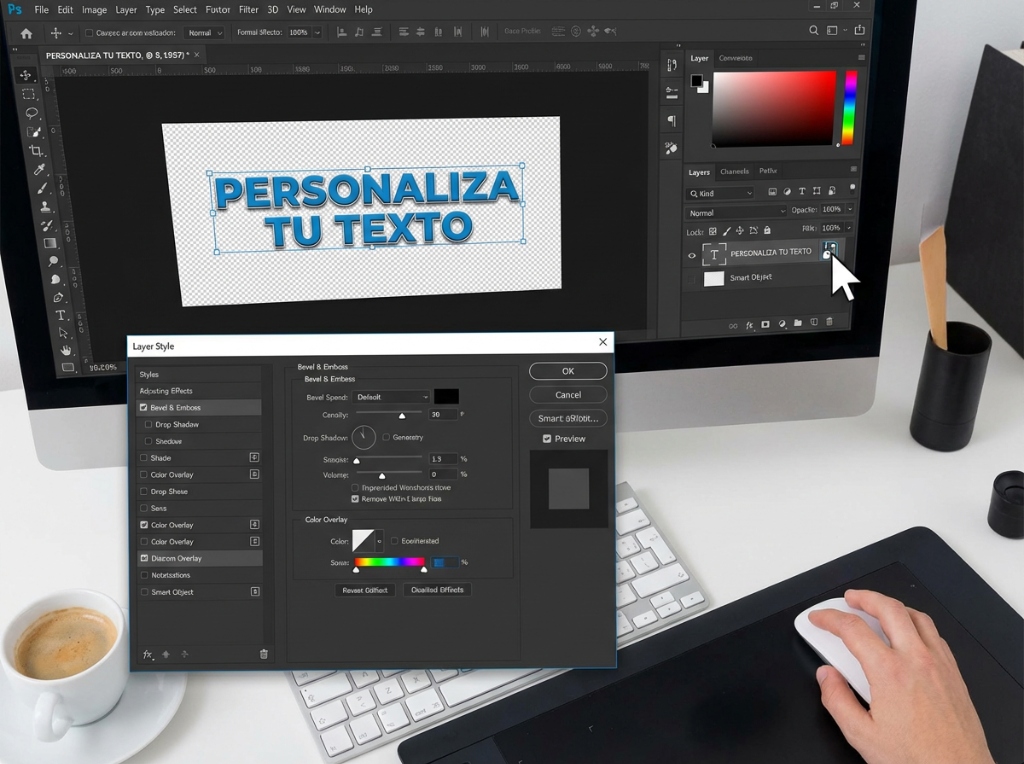1024x764 pixels.
Task: Select the Hand tool
Action: click(x=65, y=350)
